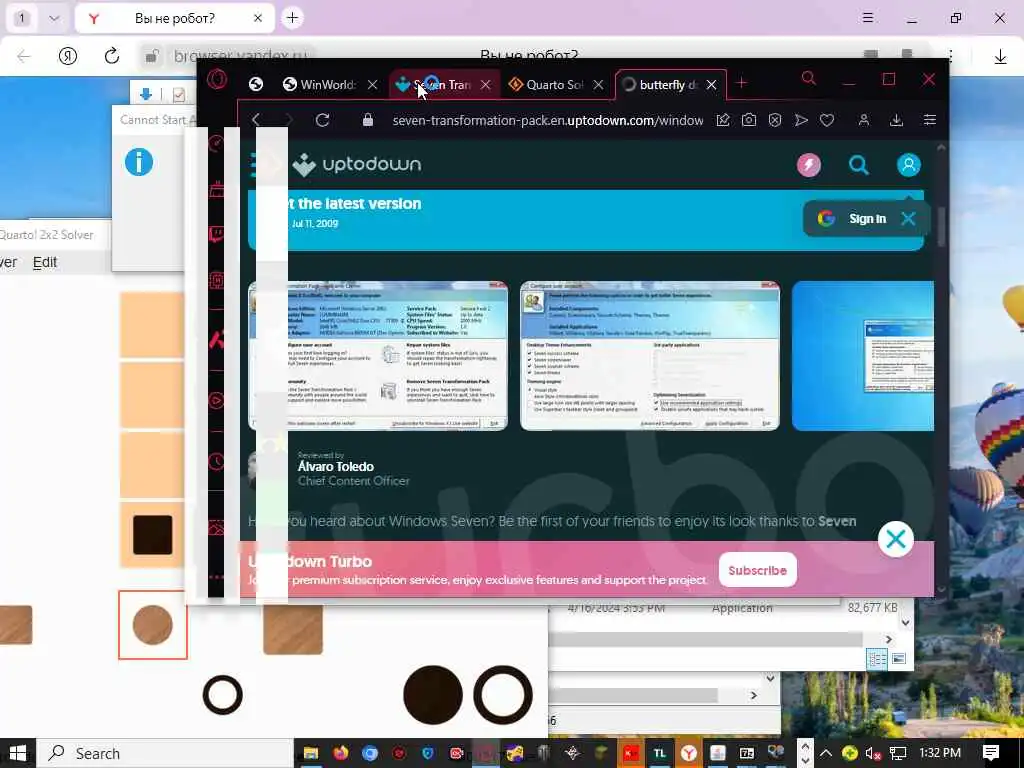Focus the uptodown.com address bar
1024x768 pixels.
coord(547,120)
